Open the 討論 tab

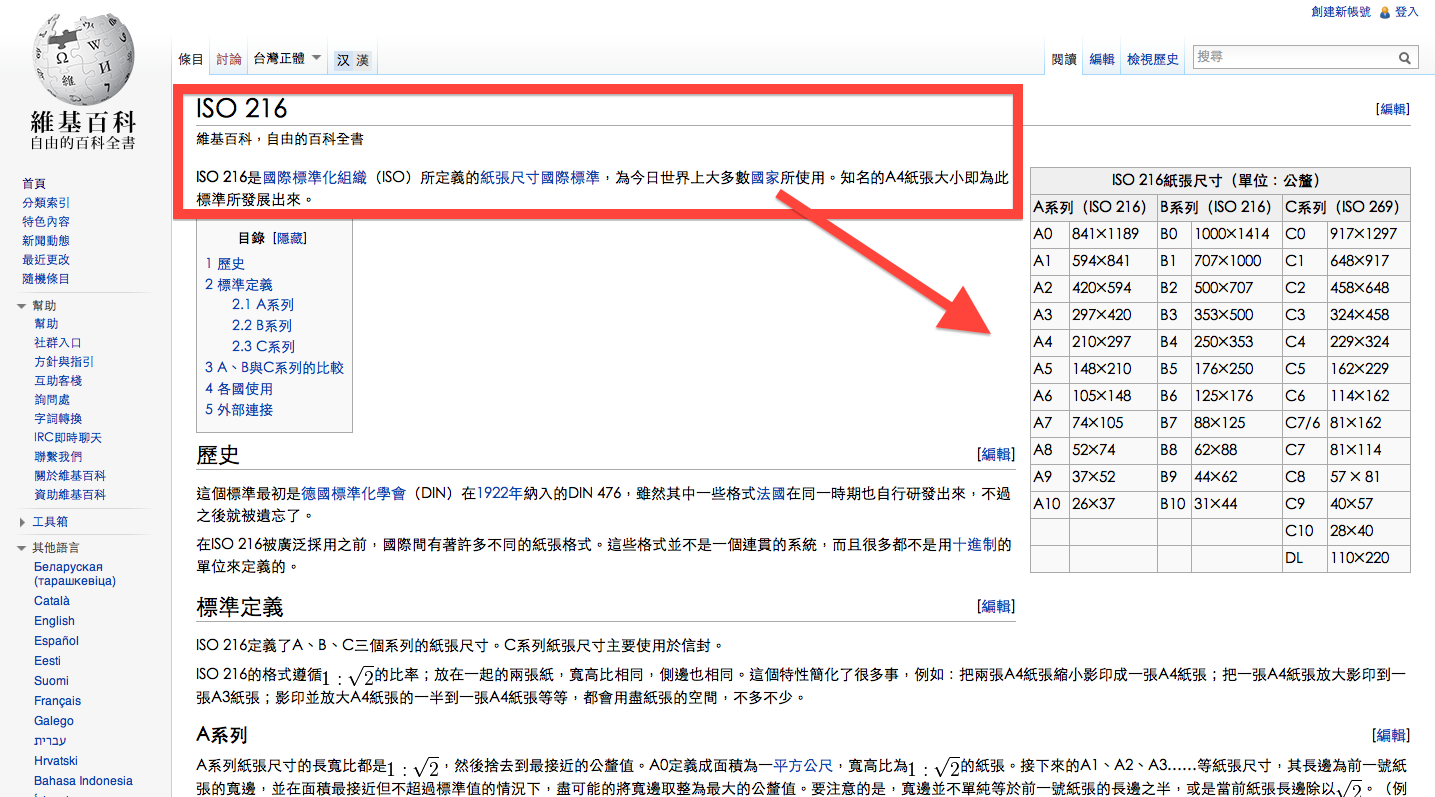click(229, 59)
